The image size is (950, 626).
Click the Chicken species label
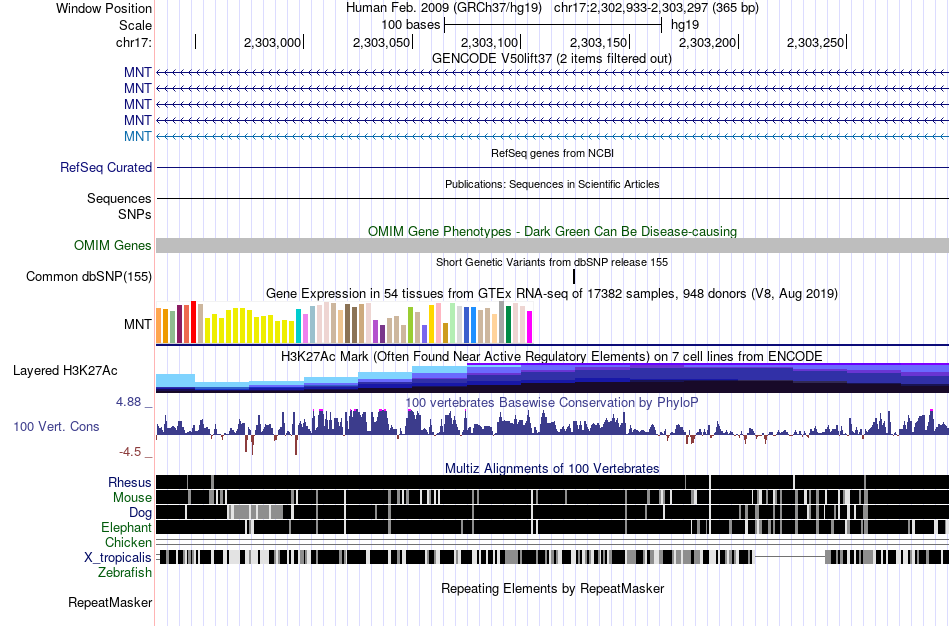[x=128, y=542]
